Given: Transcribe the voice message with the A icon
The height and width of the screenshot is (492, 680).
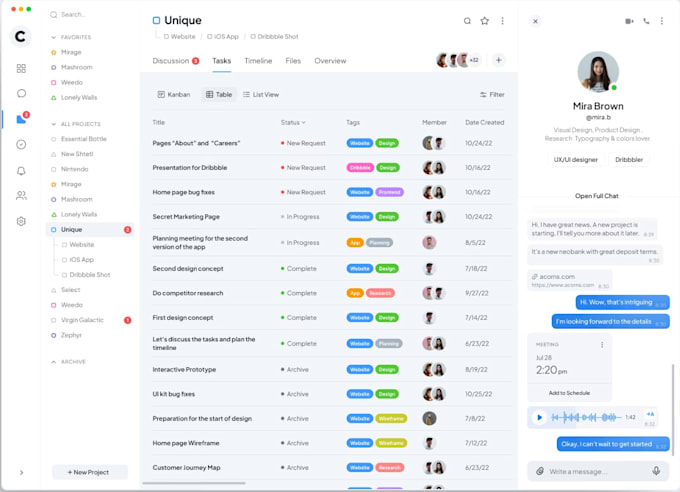Looking at the screenshot, I should click(650, 414).
